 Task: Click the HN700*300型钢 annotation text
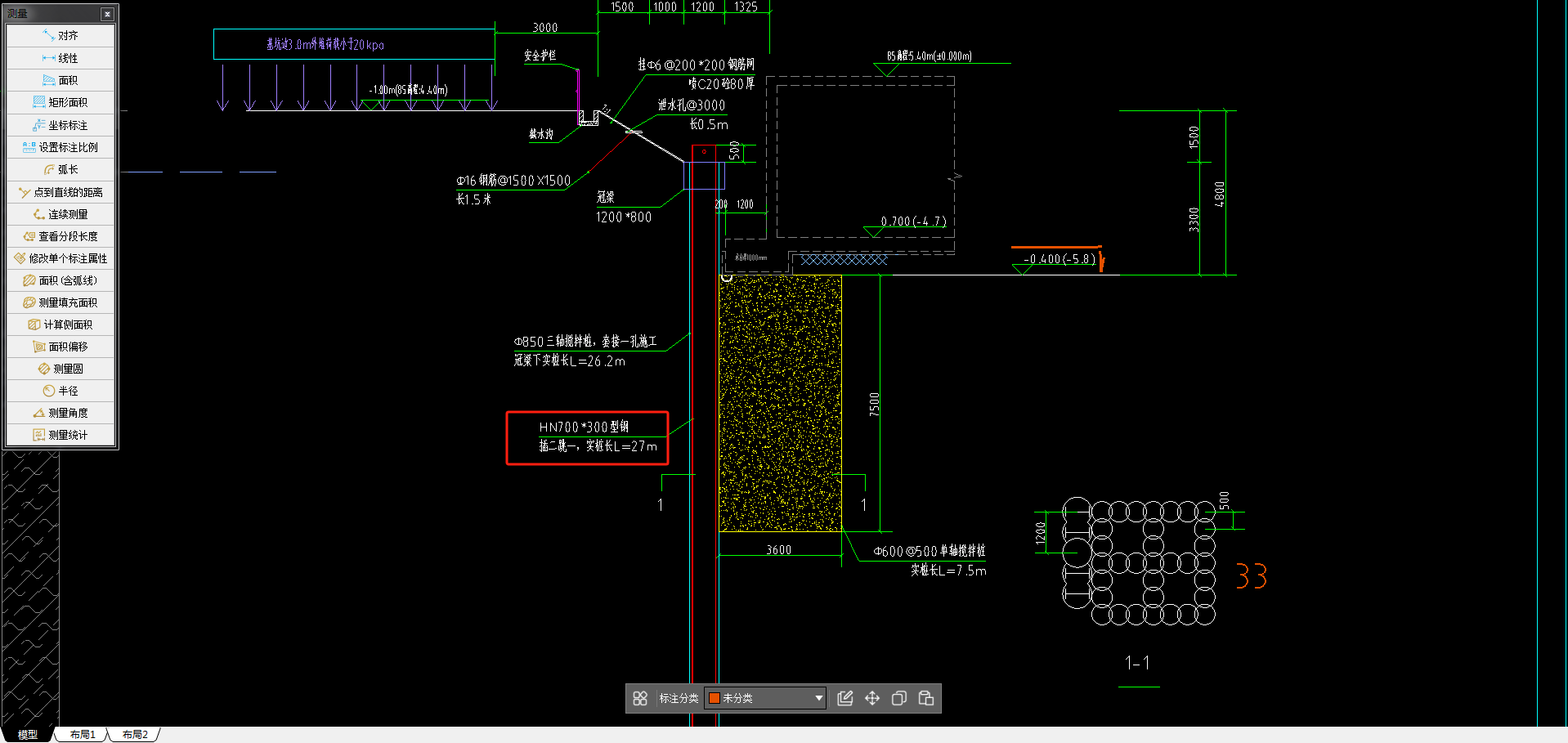[584, 427]
